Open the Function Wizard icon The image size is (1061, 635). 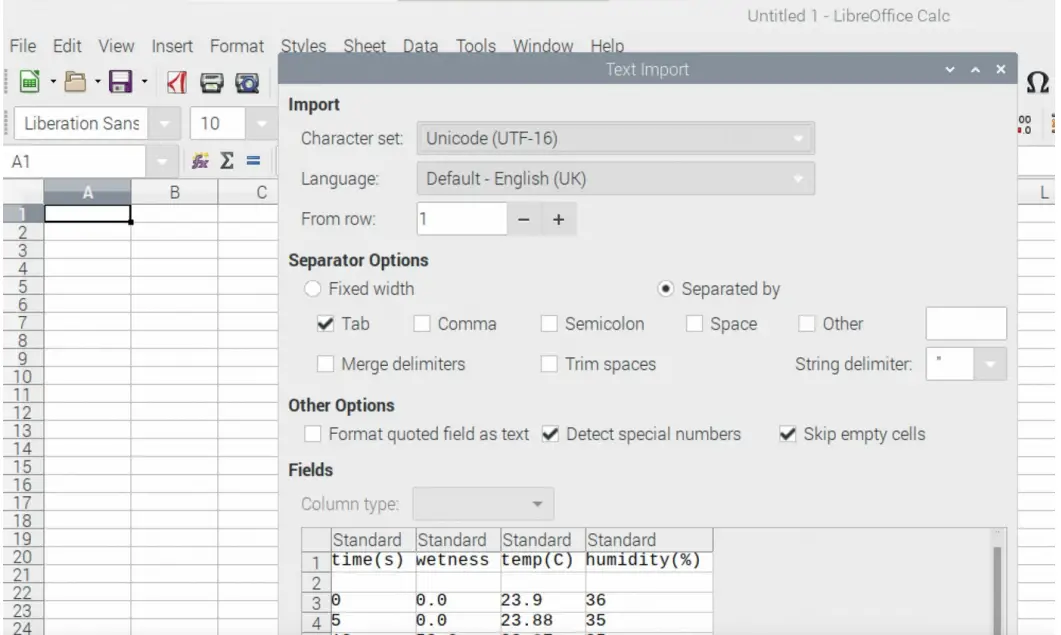click(200, 161)
